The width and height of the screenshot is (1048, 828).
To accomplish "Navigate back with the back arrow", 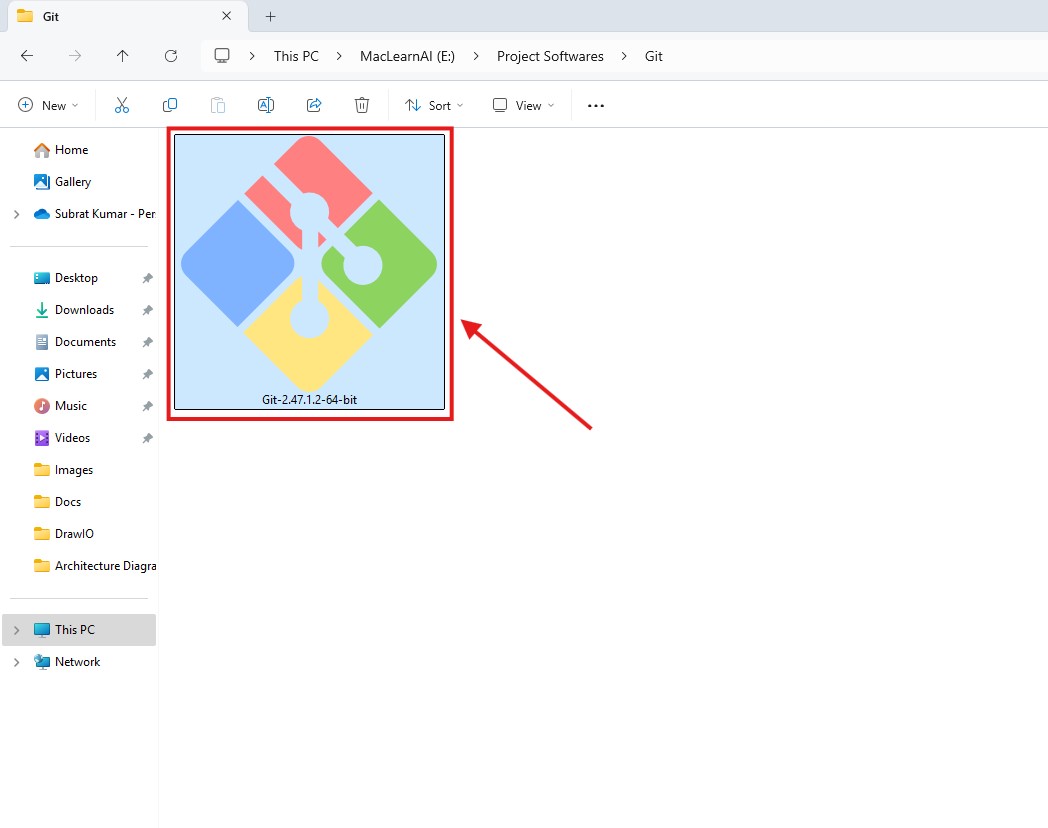I will click(27, 56).
